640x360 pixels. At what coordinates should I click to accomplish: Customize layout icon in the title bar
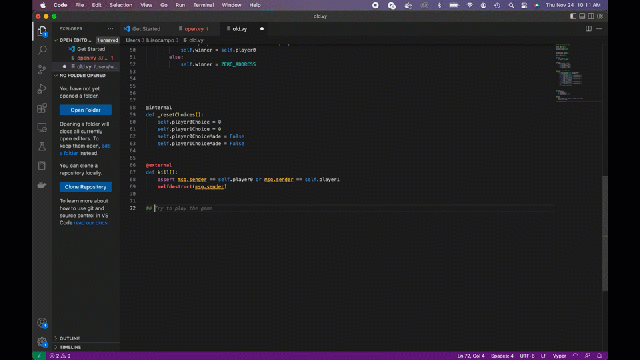coord(600,16)
